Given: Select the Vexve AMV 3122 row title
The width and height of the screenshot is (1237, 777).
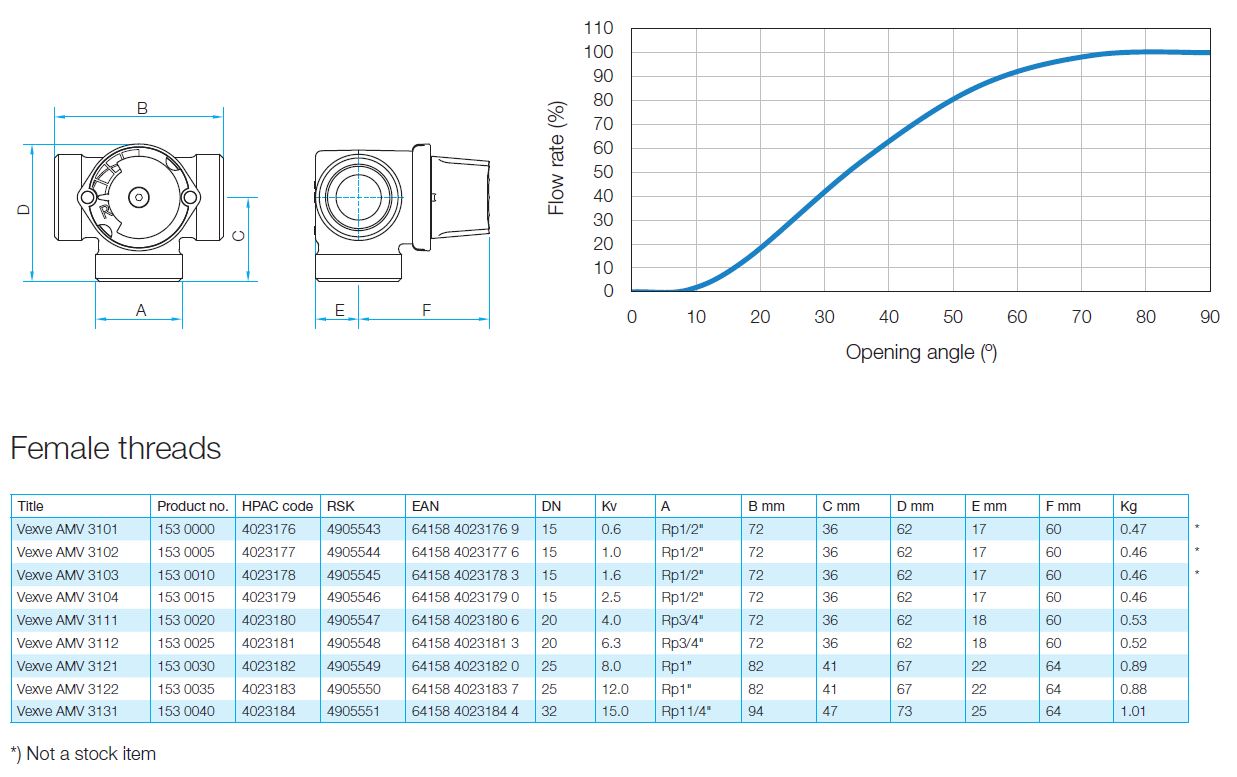Looking at the screenshot, I should pyautogui.click(x=67, y=689).
